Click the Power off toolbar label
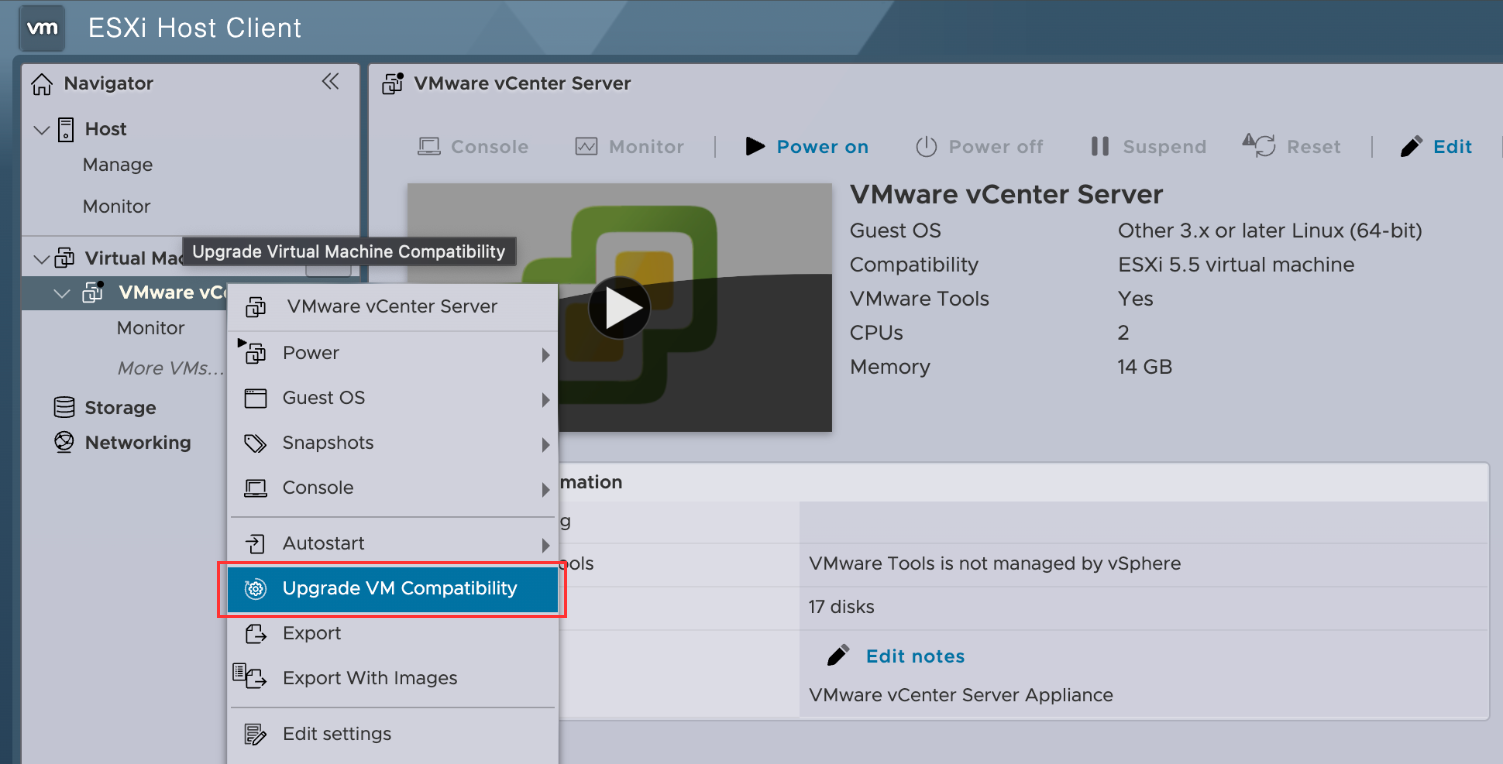The height and width of the screenshot is (764, 1503). pyautogui.click(x=996, y=146)
